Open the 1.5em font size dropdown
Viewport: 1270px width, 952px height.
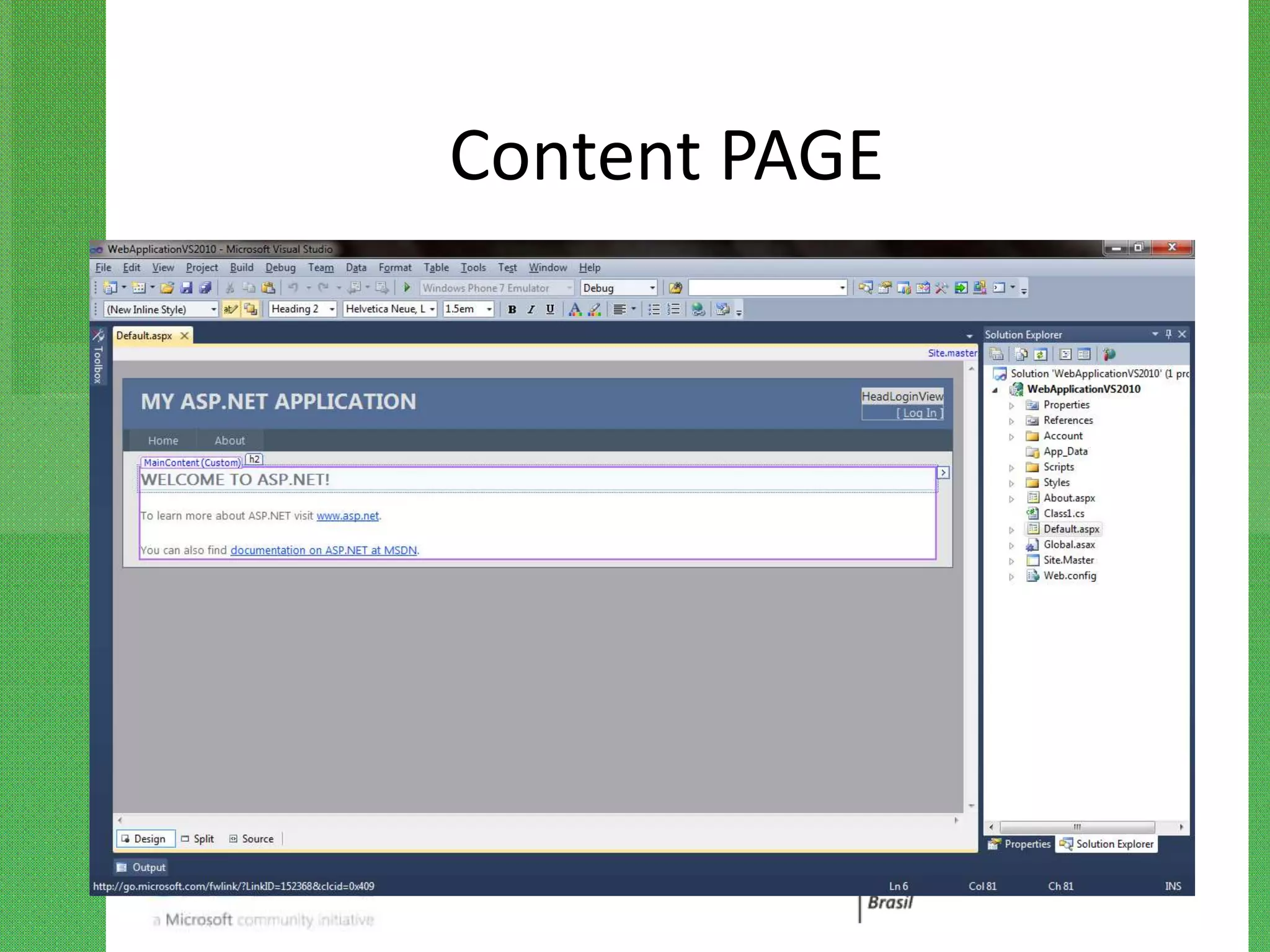(x=489, y=309)
